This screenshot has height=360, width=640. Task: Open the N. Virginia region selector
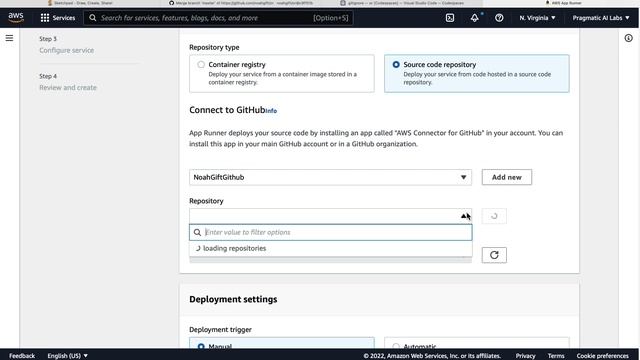click(537, 18)
